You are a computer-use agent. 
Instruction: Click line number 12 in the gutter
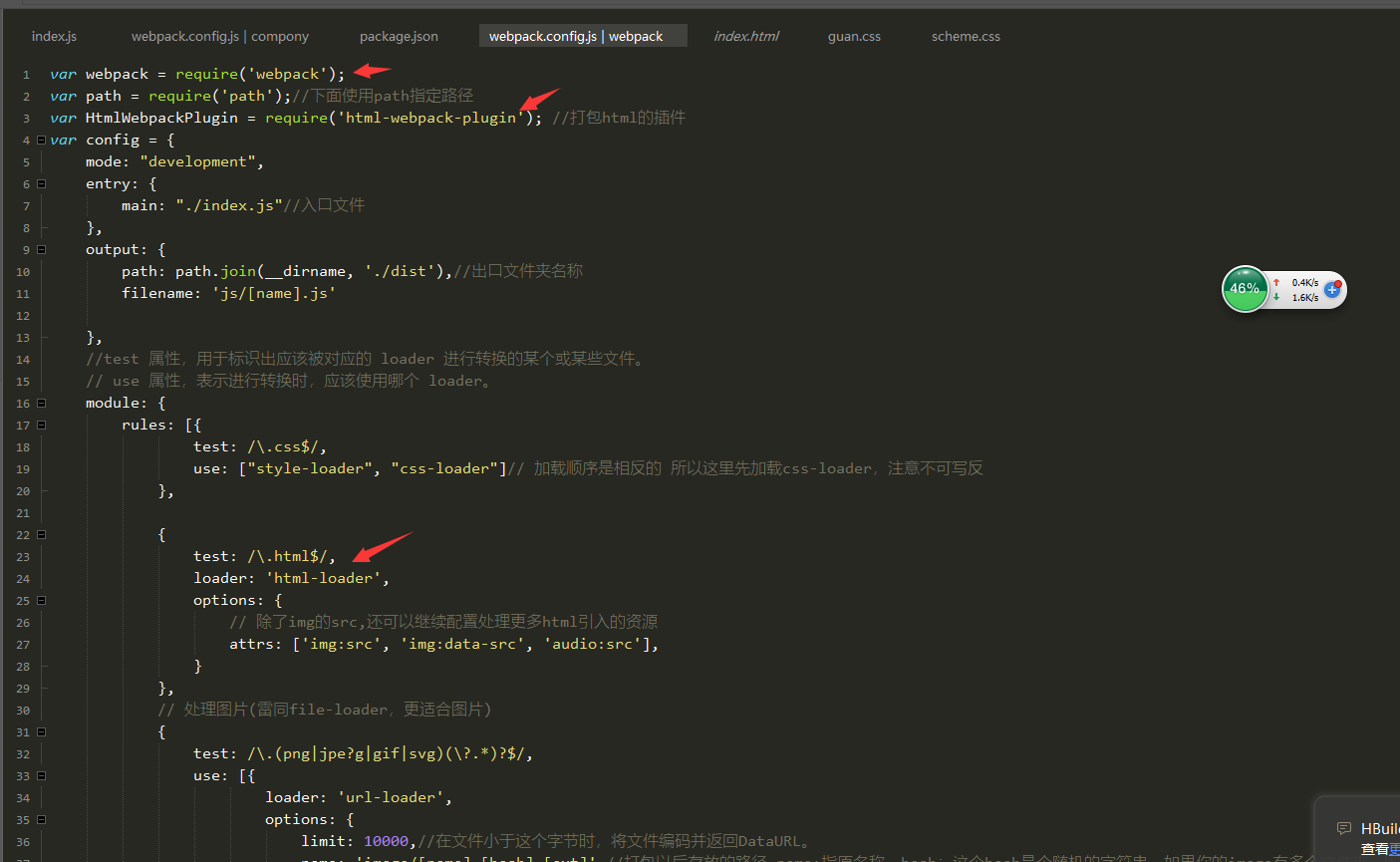pos(23,316)
